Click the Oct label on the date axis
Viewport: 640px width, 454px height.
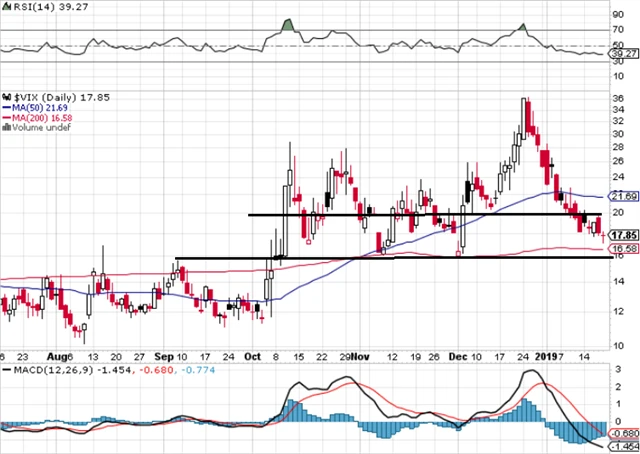(256, 357)
